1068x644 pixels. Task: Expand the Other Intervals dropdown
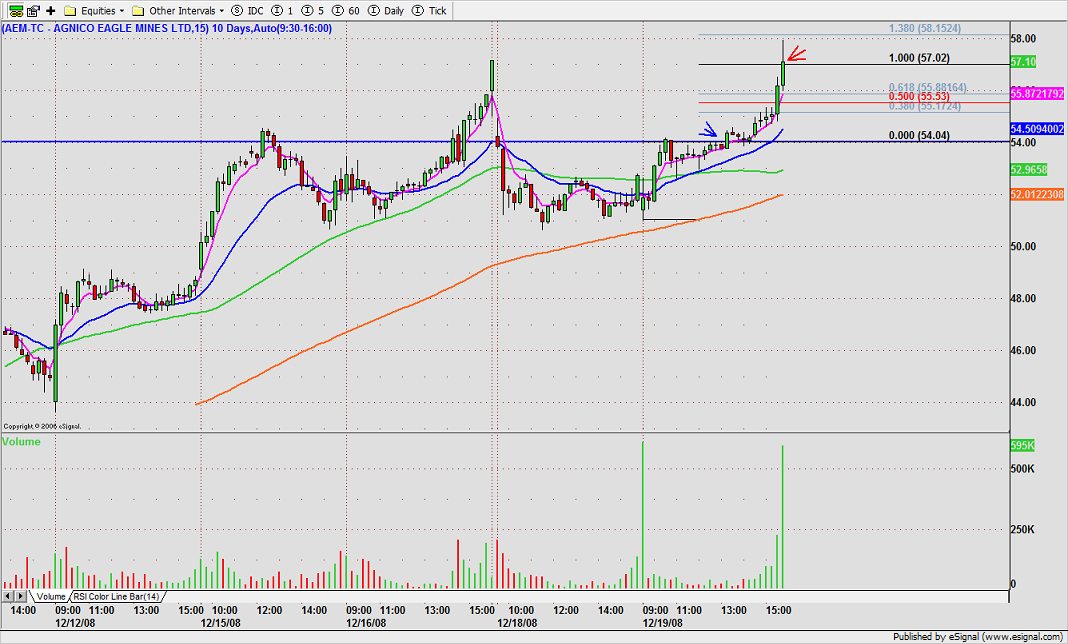(179, 11)
